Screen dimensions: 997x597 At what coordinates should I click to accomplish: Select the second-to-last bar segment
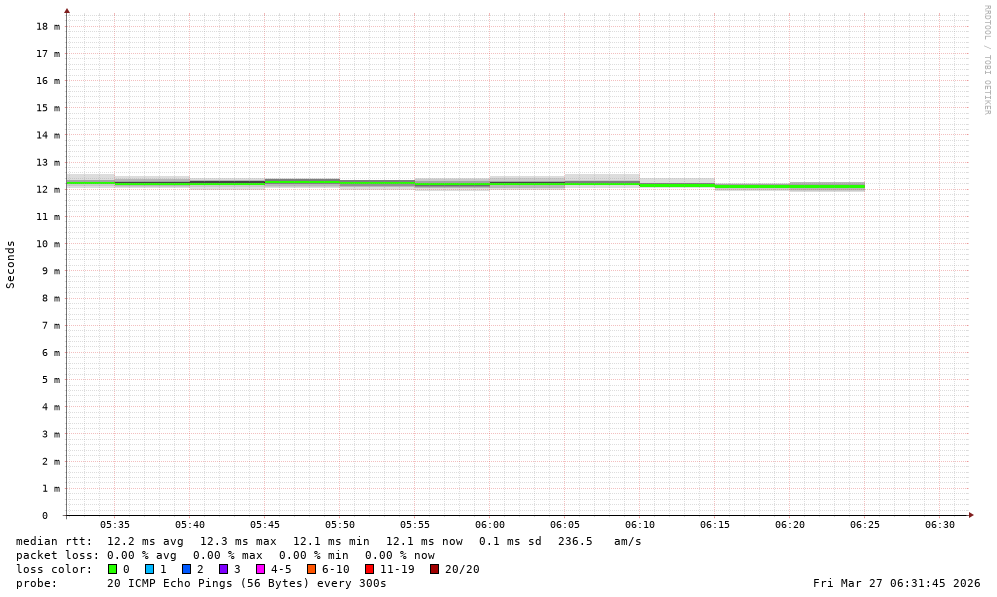(x=752, y=187)
